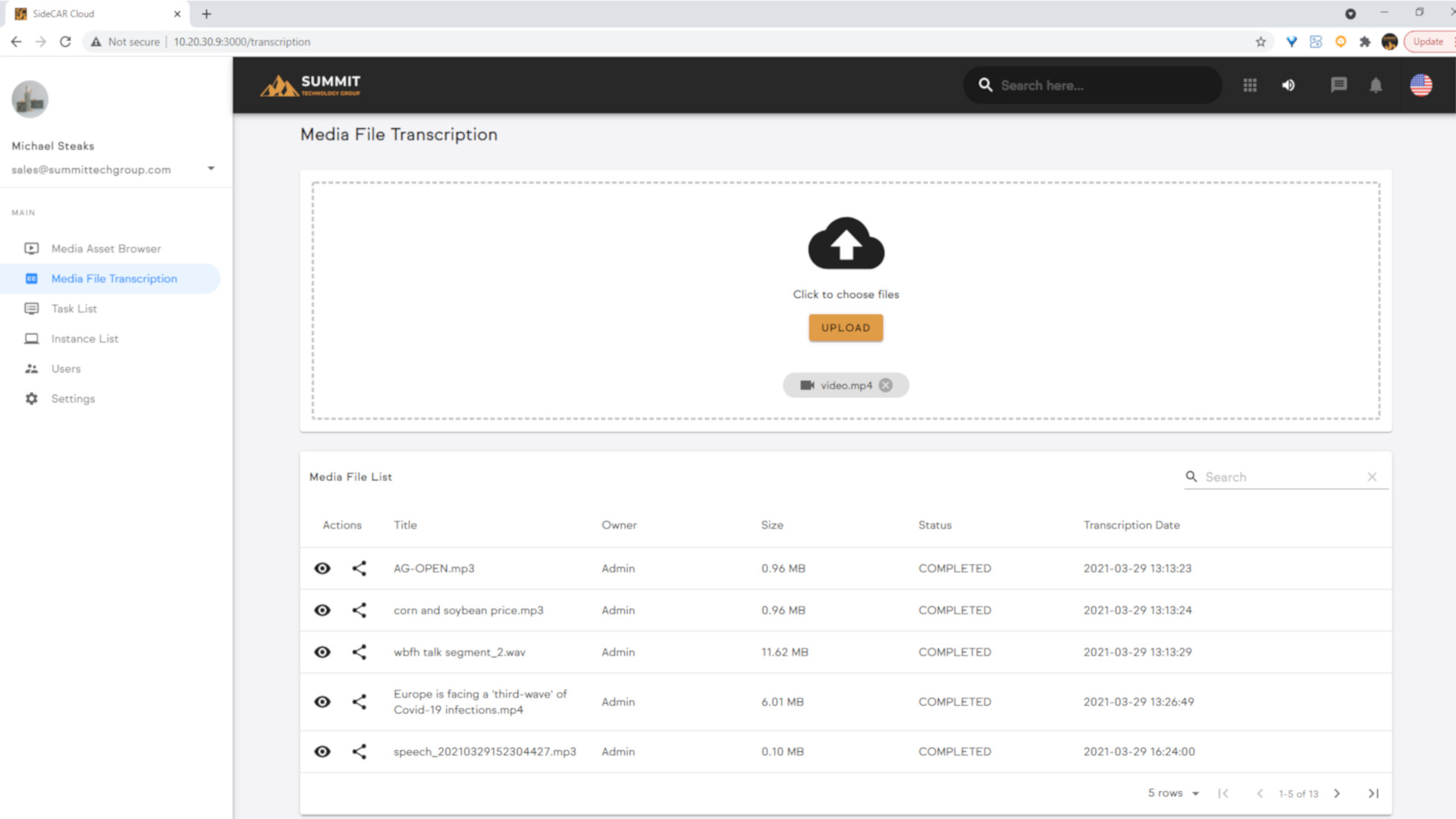This screenshot has height=819, width=1456.
Task: Open chat messages from the top bar
Action: (x=1338, y=85)
